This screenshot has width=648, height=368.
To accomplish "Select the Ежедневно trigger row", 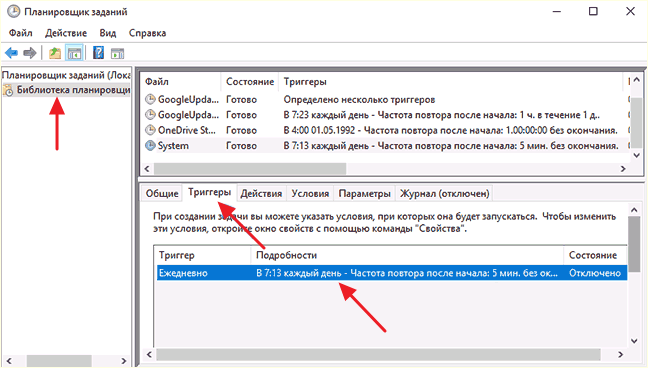I will coord(392,273).
